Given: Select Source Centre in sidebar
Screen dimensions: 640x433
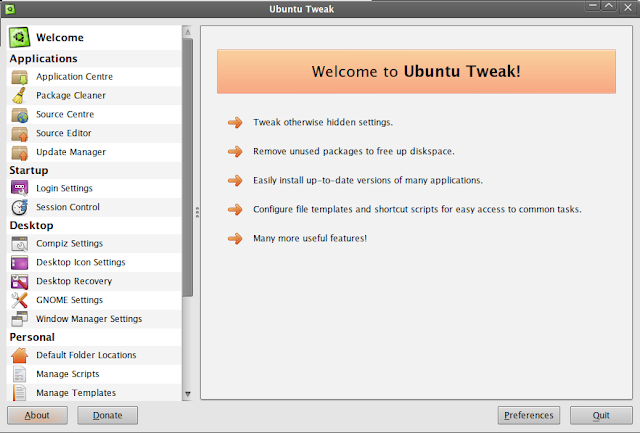Looking at the screenshot, I should click(x=94, y=114).
